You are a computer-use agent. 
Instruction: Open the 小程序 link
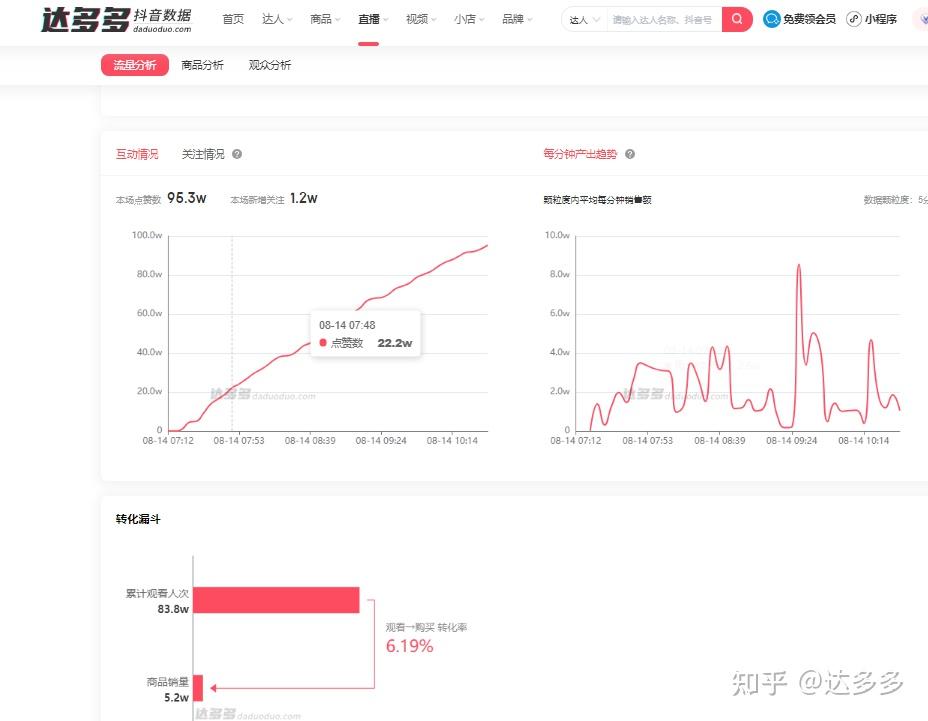pos(881,19)
